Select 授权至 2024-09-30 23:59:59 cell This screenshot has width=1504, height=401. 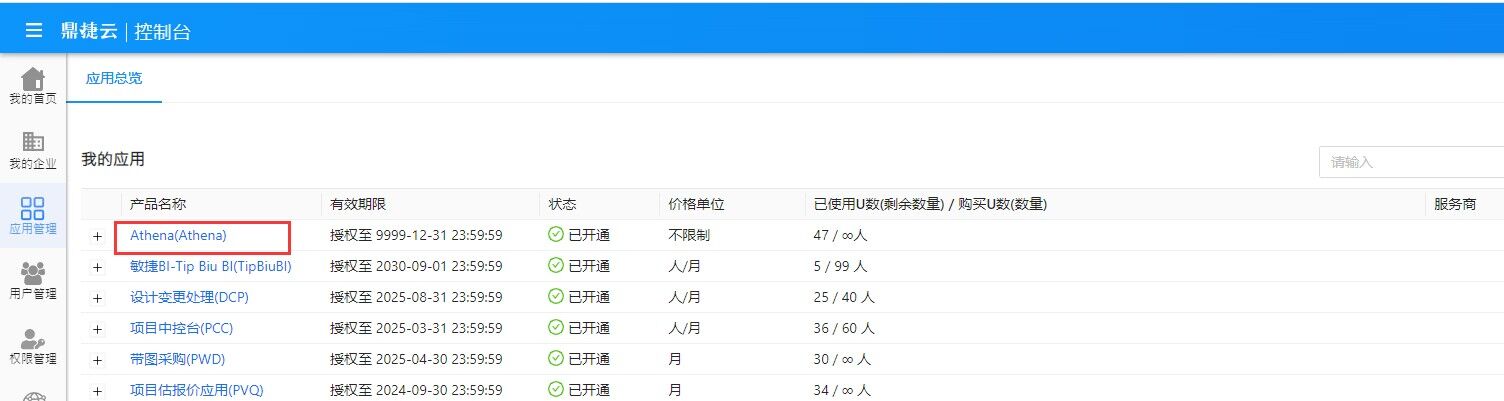tap(416, 390)
